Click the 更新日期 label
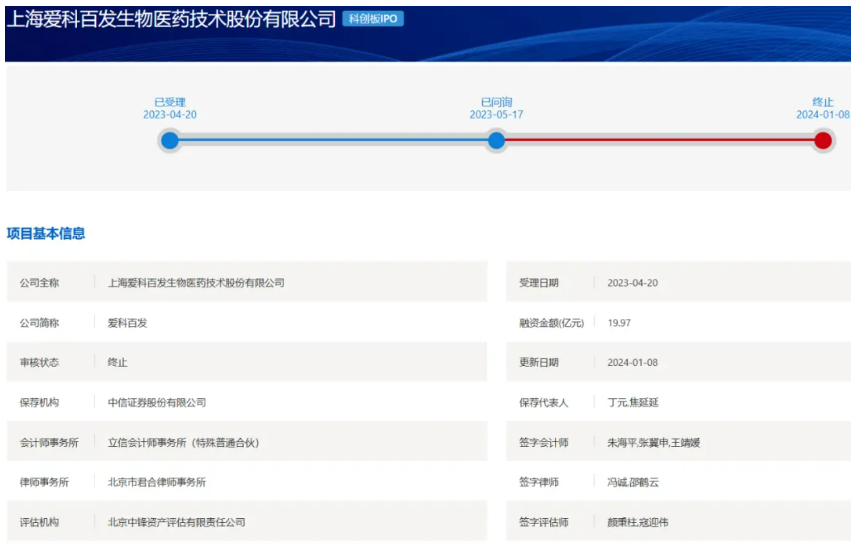The height and width of the screenshot is (547, 856). 538,362
